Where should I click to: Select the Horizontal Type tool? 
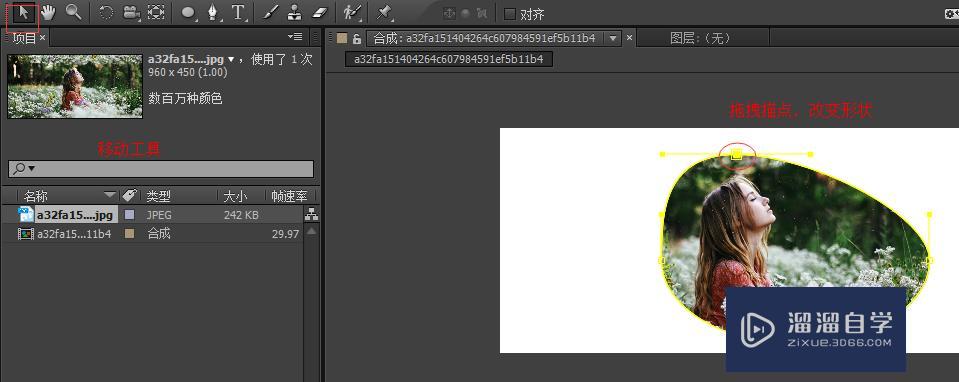(239, 12)
